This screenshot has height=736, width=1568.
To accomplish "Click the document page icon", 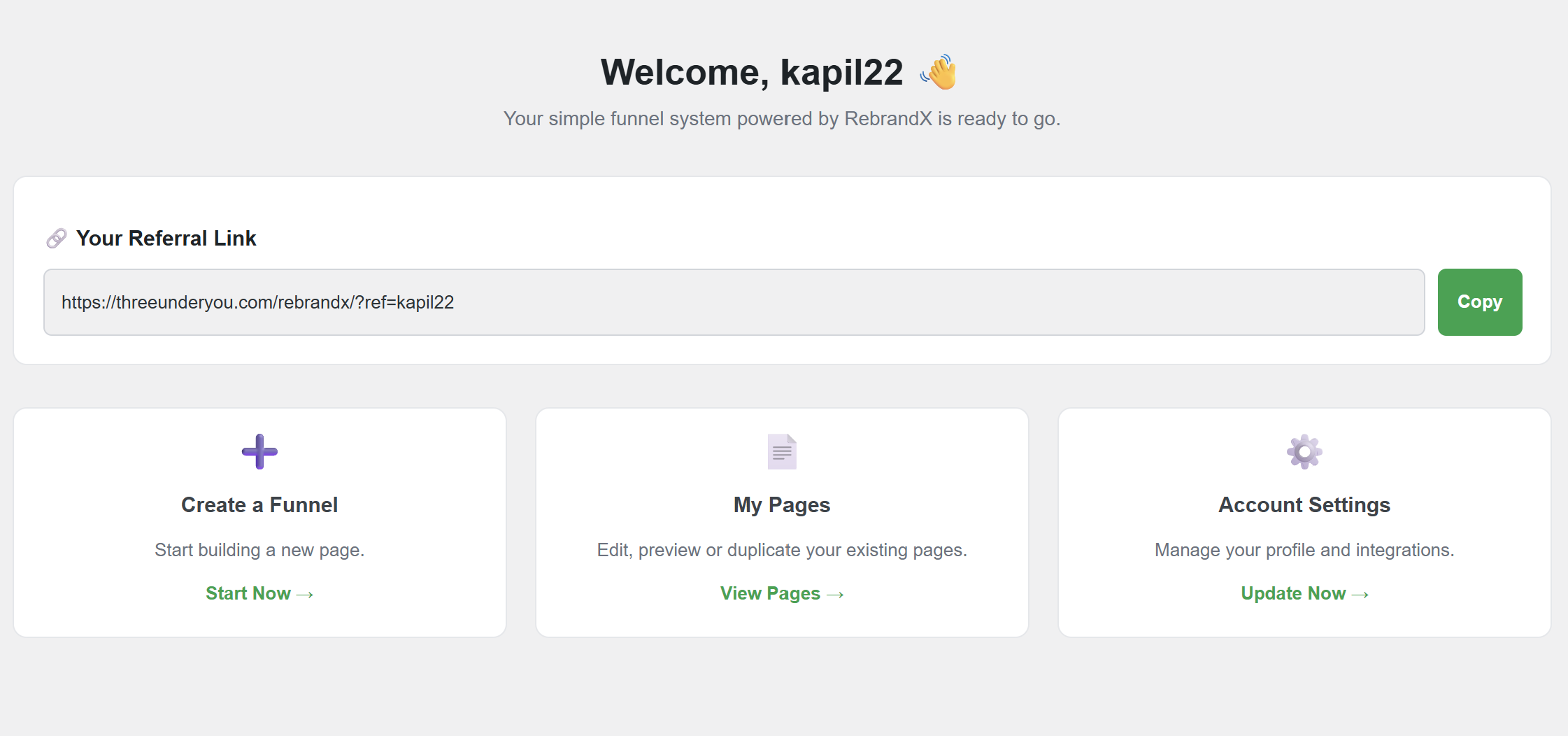I will [782, 451].
